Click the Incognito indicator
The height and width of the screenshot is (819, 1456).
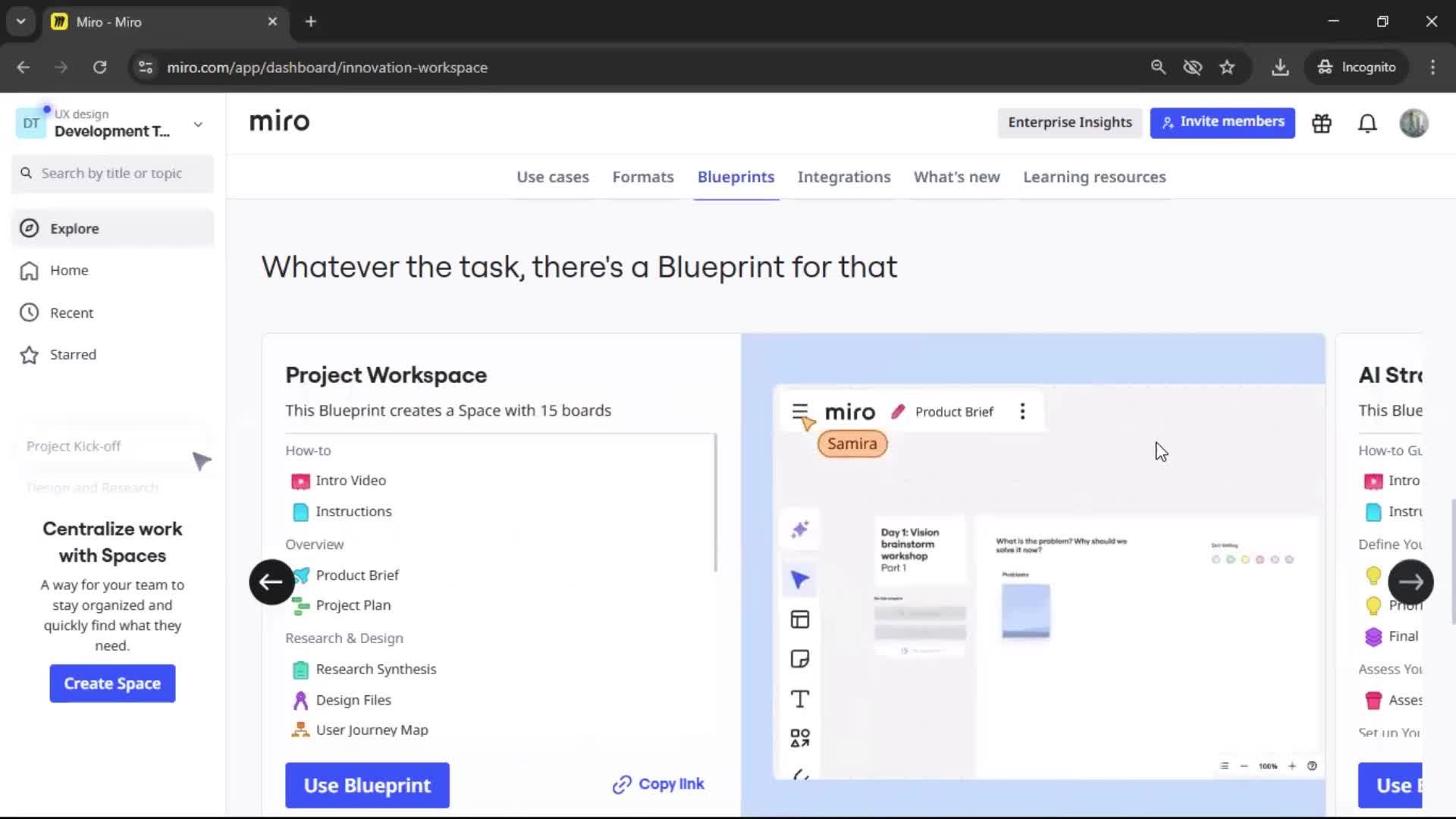[1357, 67]
